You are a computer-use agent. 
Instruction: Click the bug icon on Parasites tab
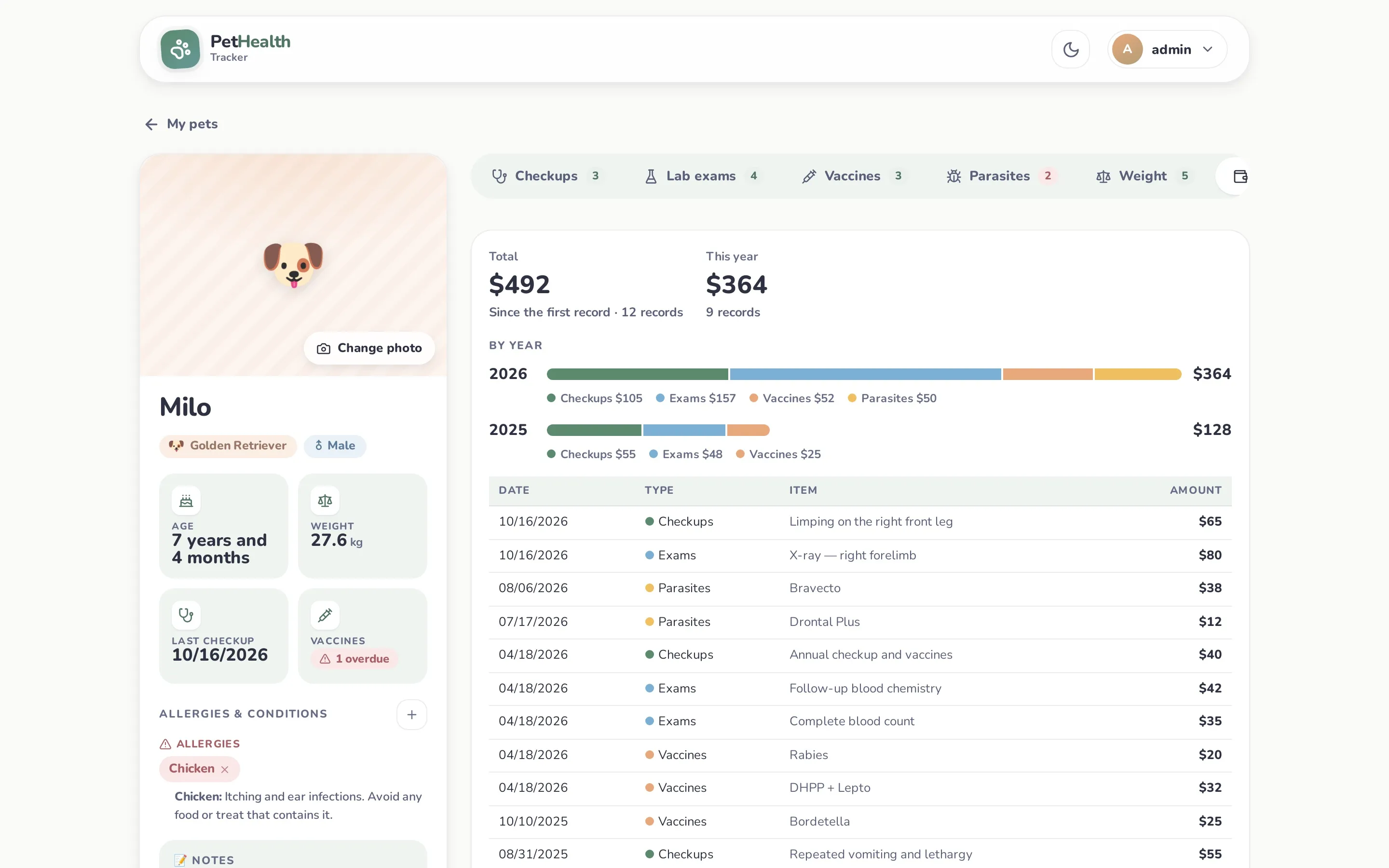click(x=953, y=176)
